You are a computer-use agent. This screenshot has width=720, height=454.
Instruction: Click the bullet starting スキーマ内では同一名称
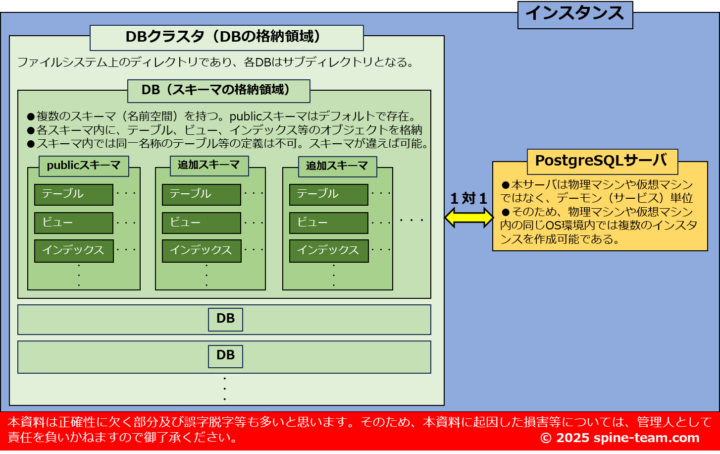227,144
